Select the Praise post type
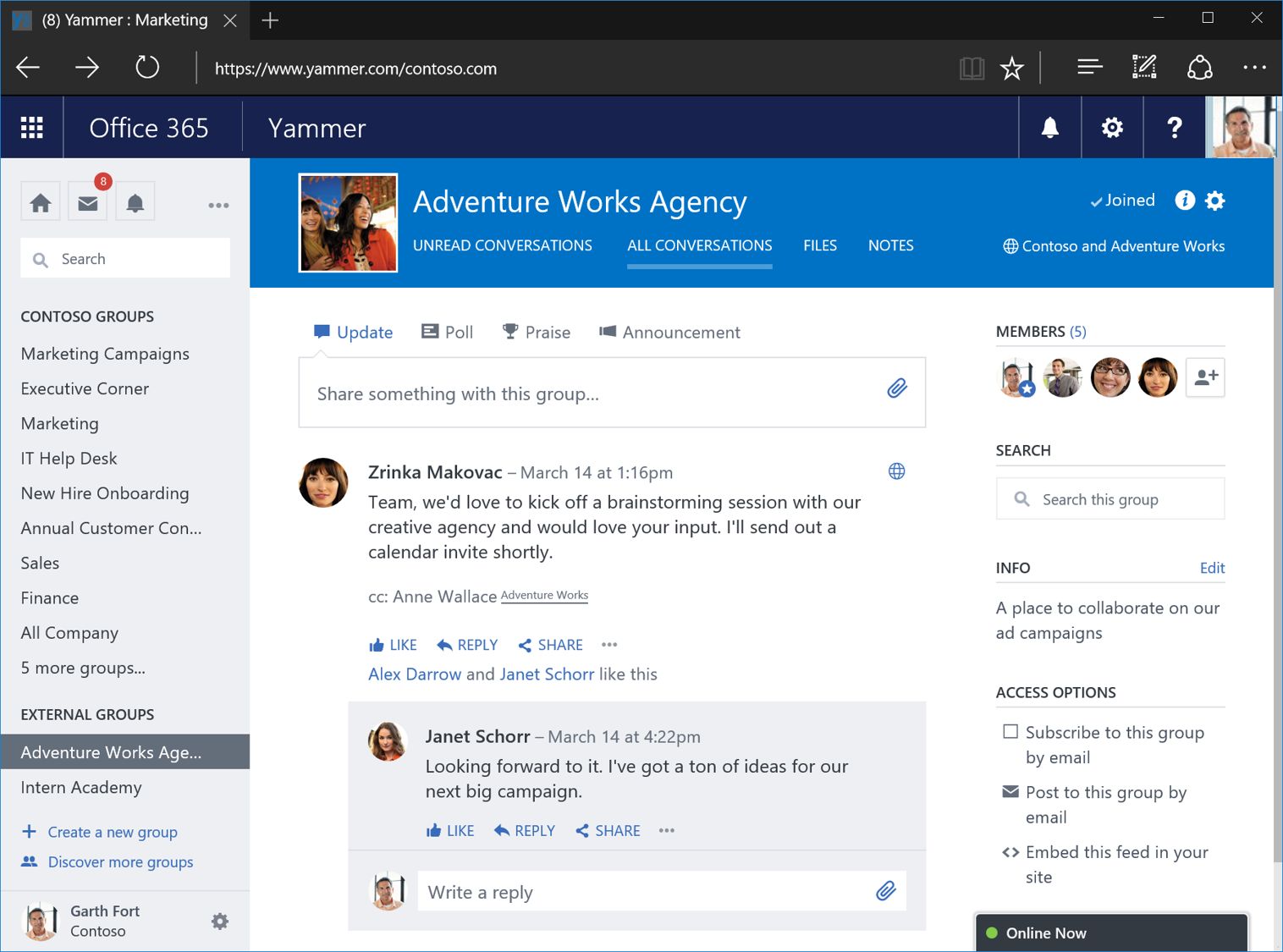The height and width of the screenshot is (952, 1283). point(536,332)
